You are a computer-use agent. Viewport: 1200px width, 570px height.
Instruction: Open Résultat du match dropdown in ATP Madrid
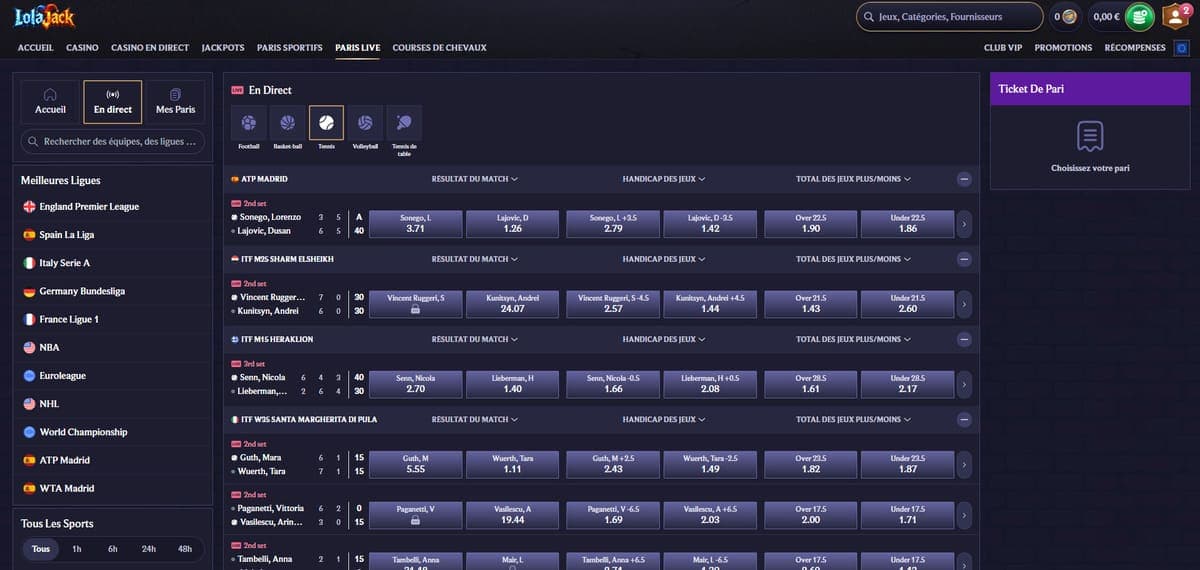point(474,179)
